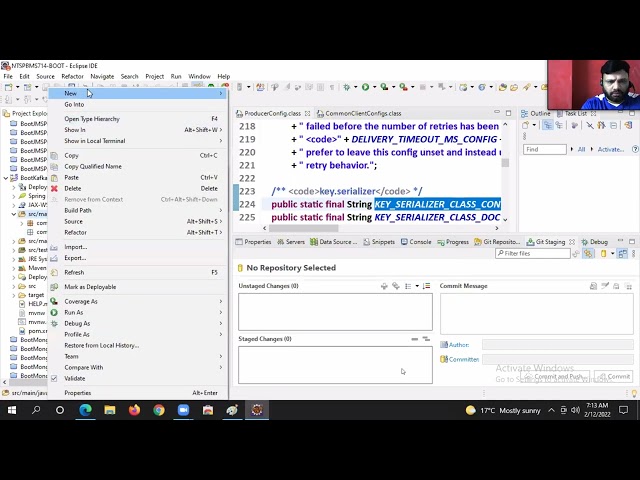Image resolution: width=640 pixels, height=480 pixels.
Task: Expand the target folder tree node
Action: [x=13, y=295]
